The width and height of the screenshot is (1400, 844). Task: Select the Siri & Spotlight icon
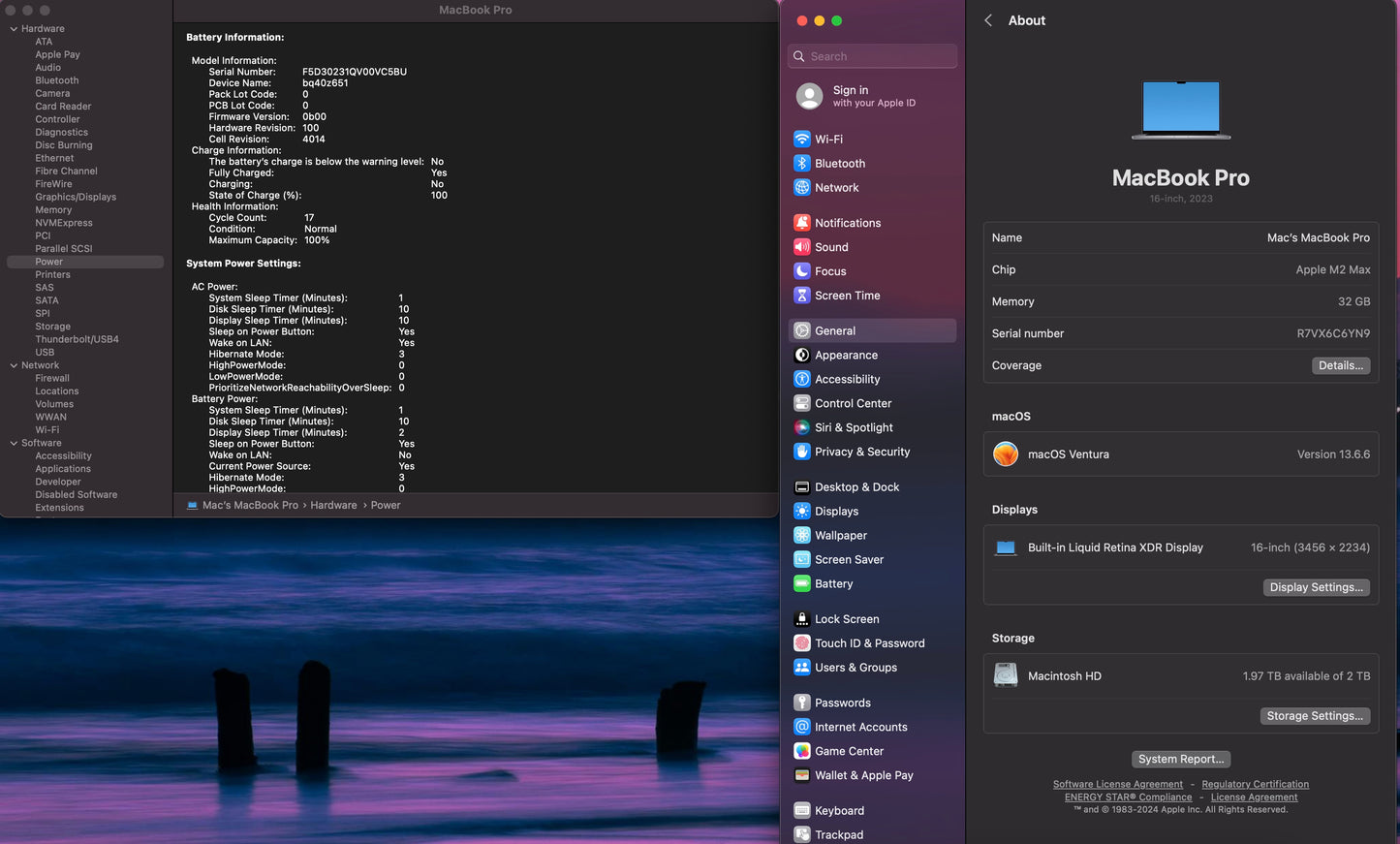pyautogui.click(x=802, y=427)
